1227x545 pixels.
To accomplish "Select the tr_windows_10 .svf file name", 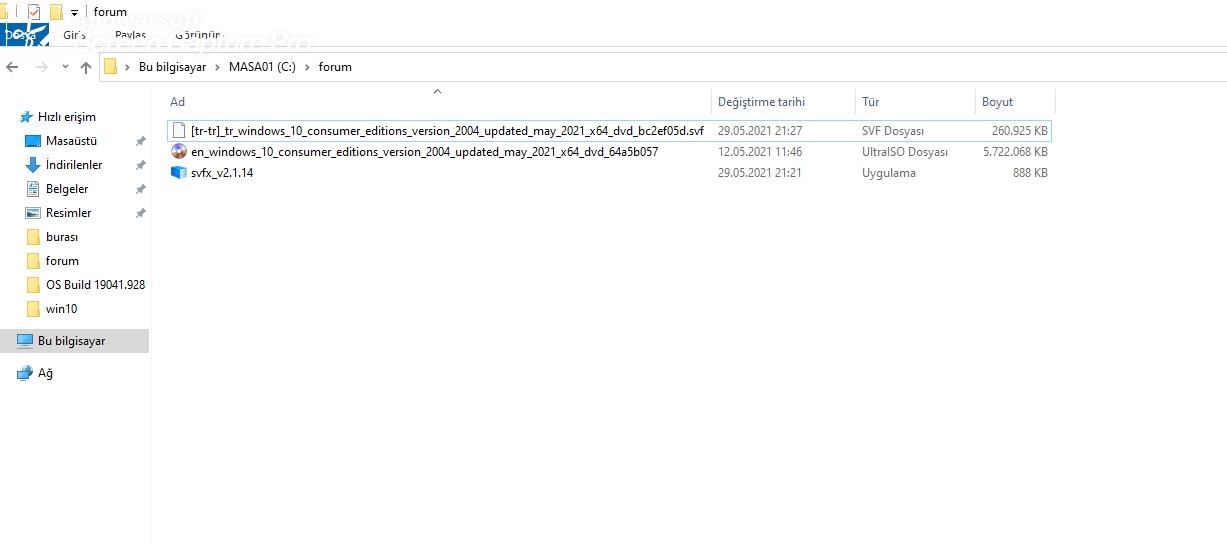I will pos(447,131).
